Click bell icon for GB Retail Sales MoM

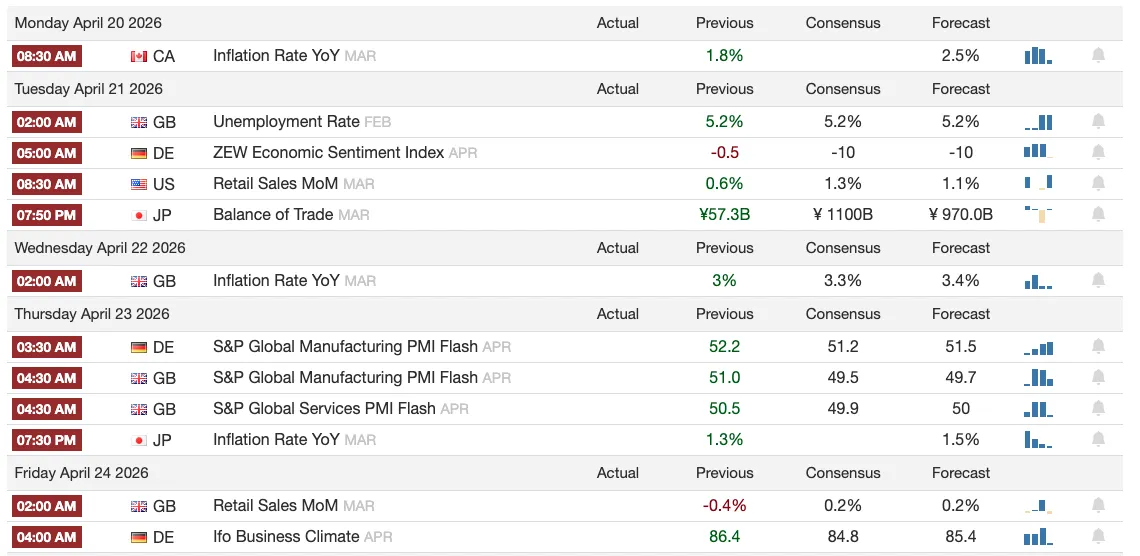(x=1098, y=506)
